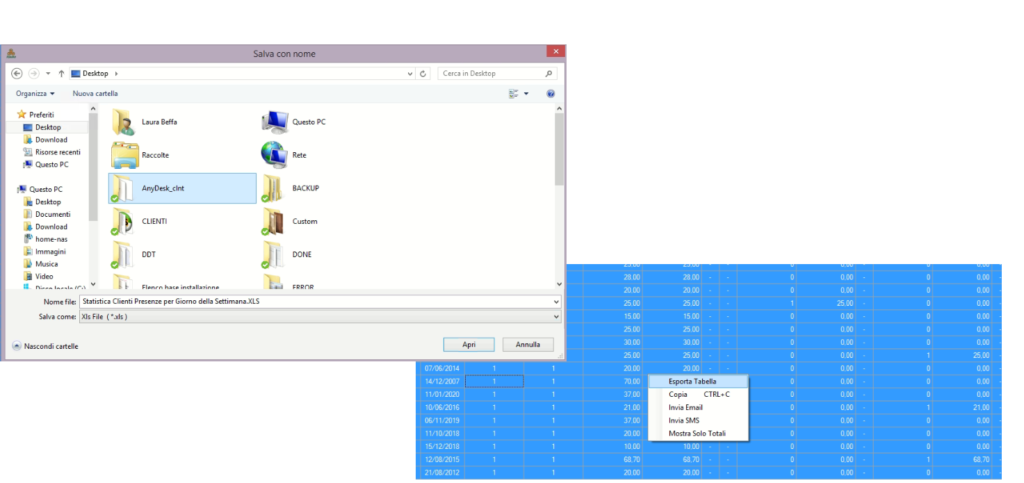Click the help question mark icon

point(550,93)
